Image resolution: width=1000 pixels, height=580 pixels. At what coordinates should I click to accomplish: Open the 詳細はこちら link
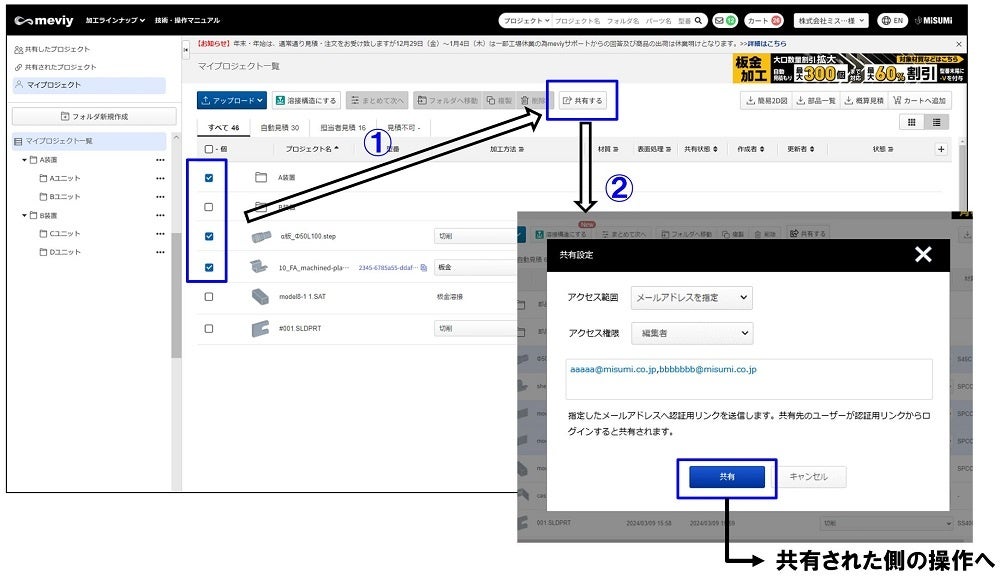click(x=766, y=44)
